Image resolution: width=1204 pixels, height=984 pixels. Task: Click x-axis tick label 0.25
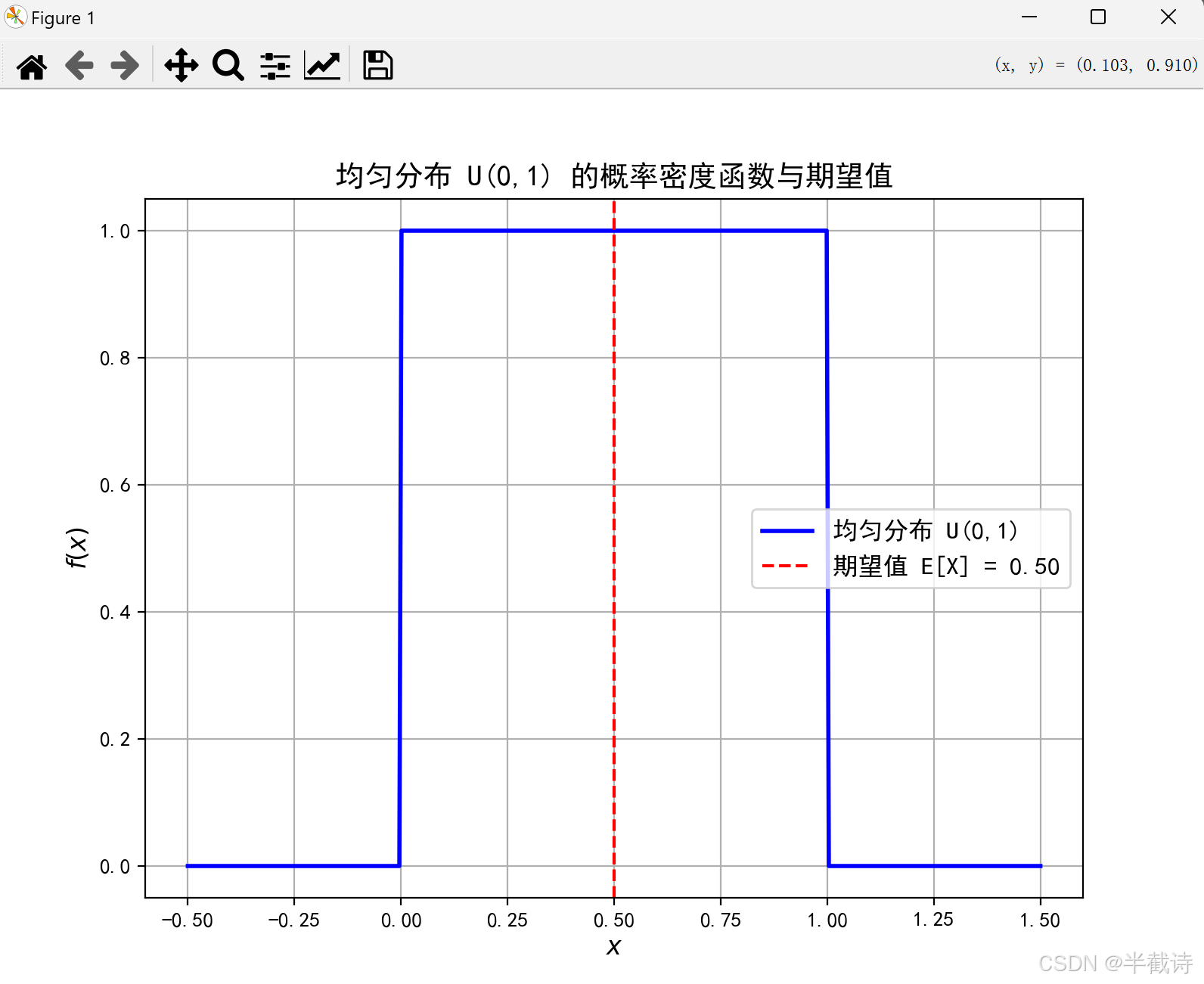507,920
